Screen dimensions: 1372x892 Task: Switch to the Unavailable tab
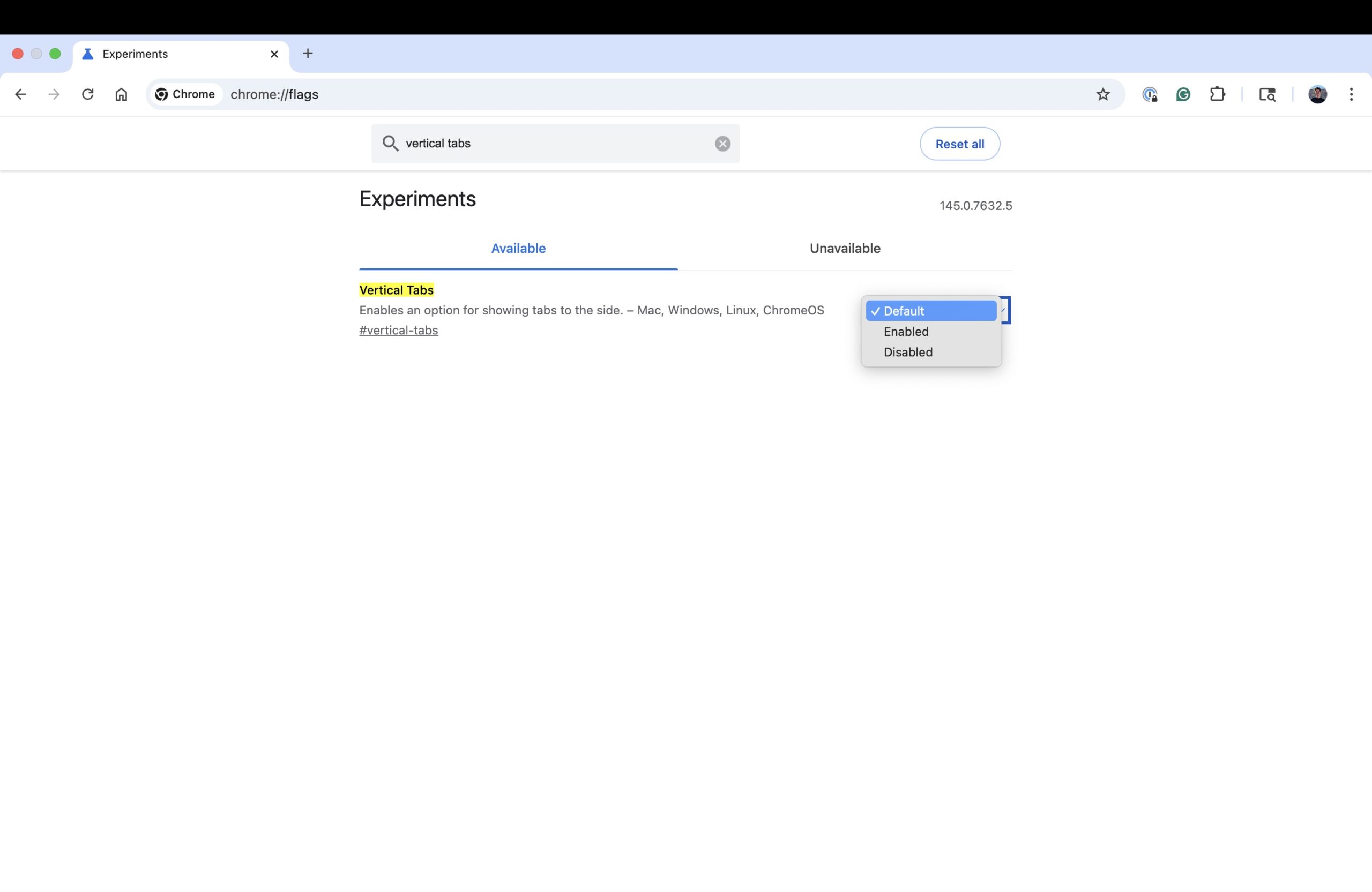coord(845,249)
